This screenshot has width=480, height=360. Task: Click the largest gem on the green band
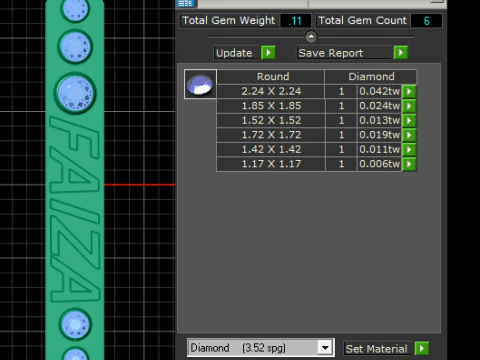(75, 93)
